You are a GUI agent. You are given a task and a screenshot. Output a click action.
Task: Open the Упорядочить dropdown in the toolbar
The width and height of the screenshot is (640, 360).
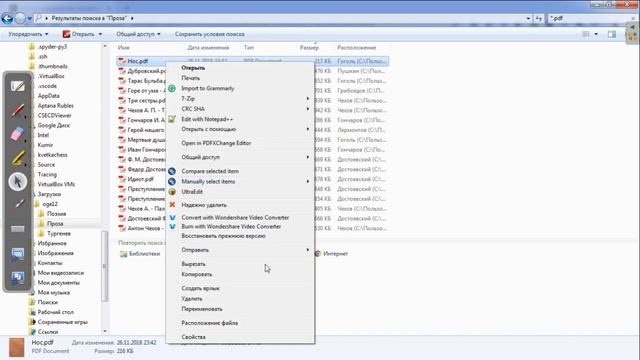coord(28,34)
